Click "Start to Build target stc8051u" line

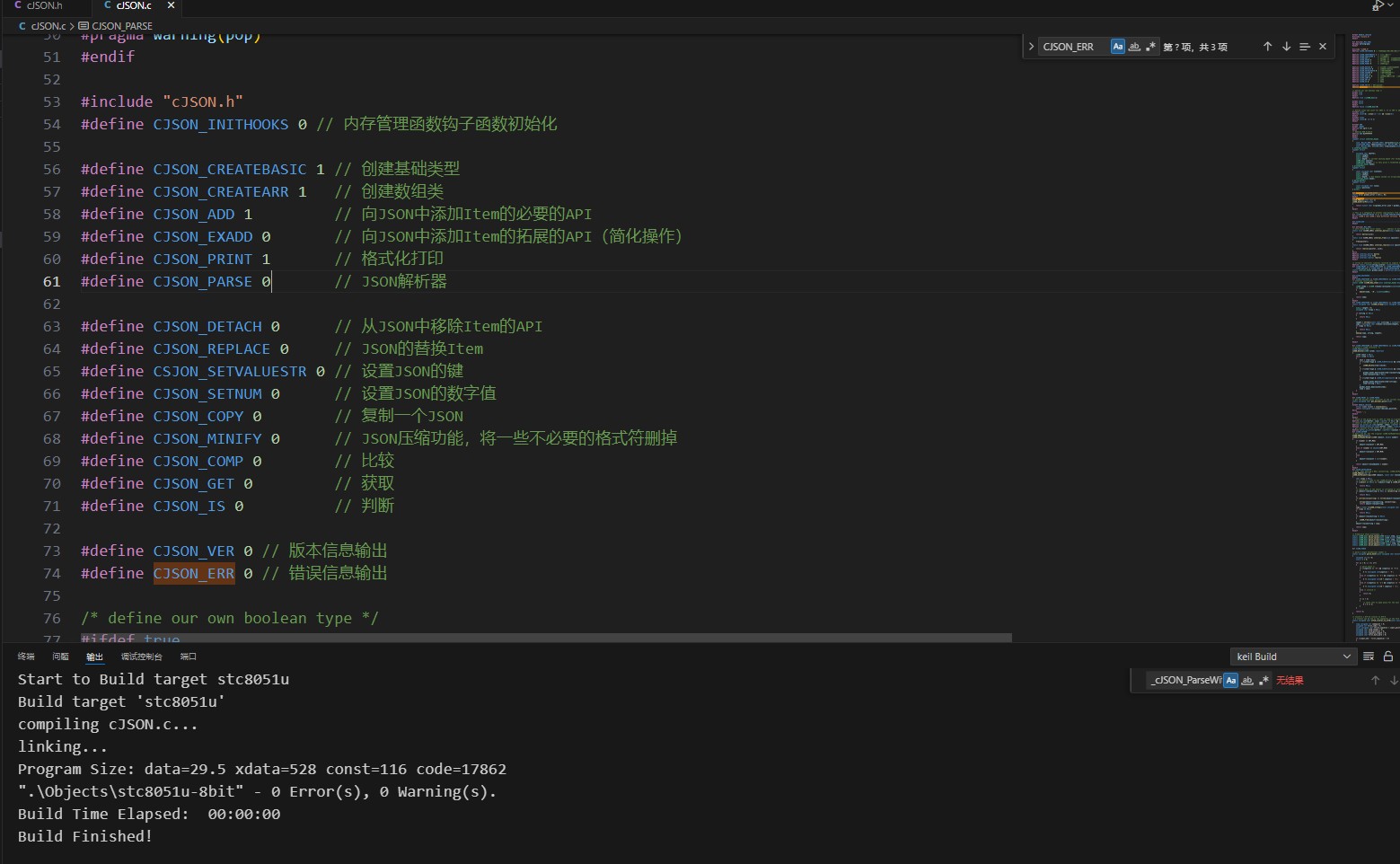154,679
